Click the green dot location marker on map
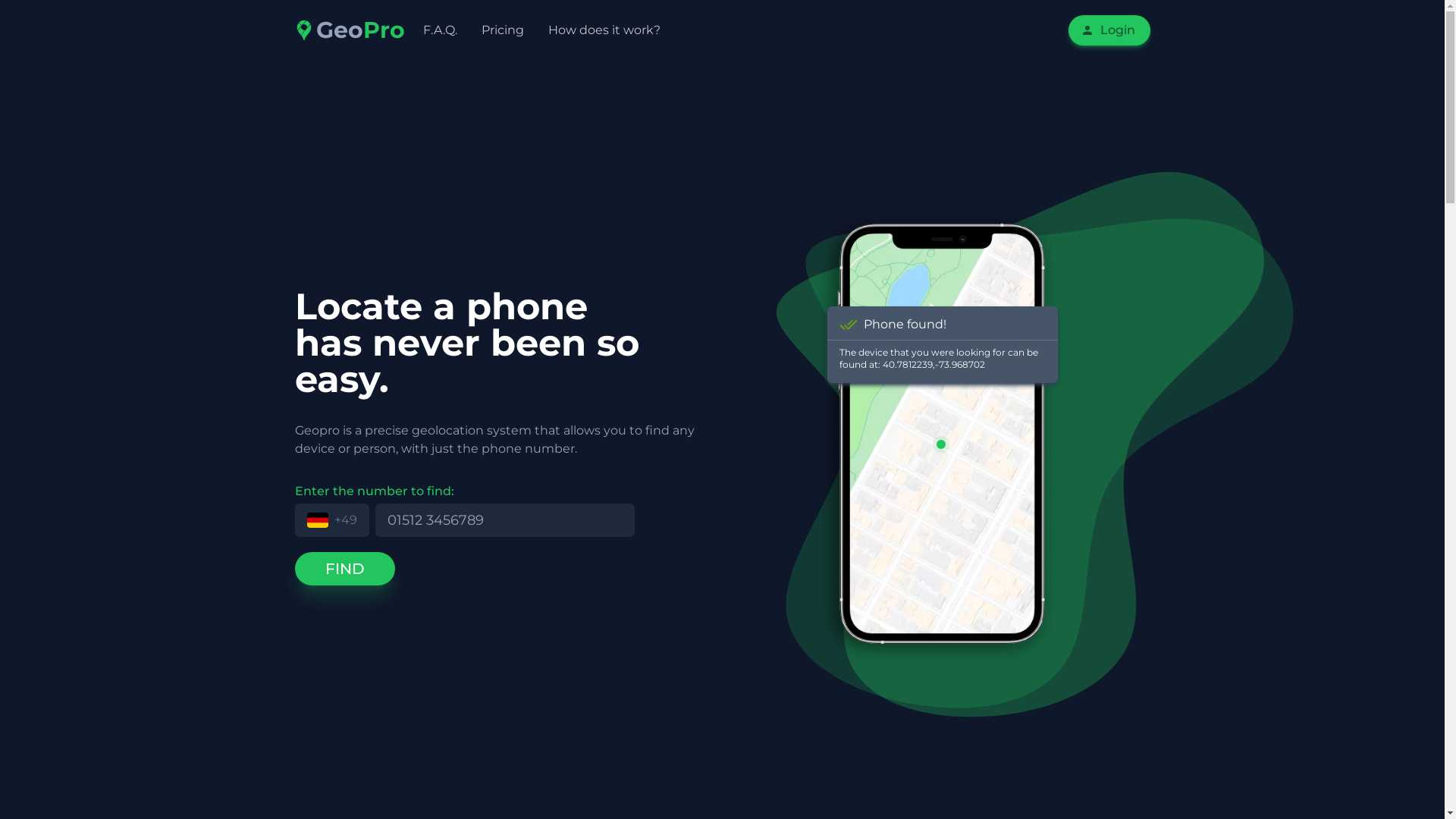Viewport: 1456px width, 819px height. coord(940,444)
